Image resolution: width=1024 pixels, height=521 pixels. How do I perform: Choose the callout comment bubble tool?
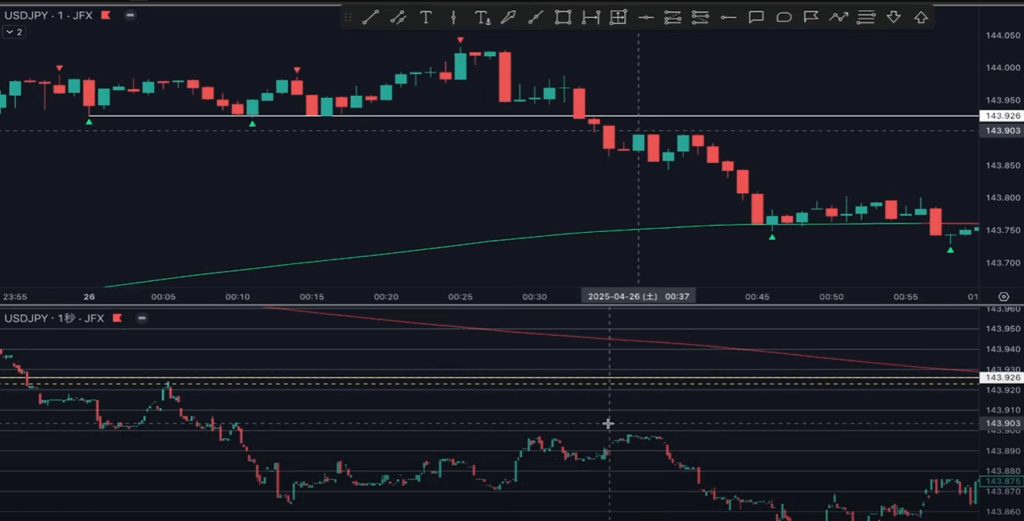[x=756, y=17]
